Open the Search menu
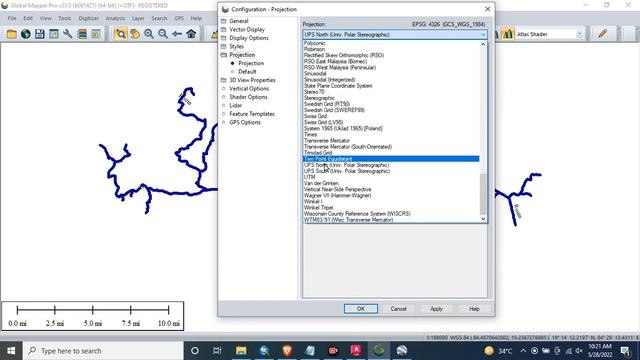 pyautogui.click(x=159, y=18)
